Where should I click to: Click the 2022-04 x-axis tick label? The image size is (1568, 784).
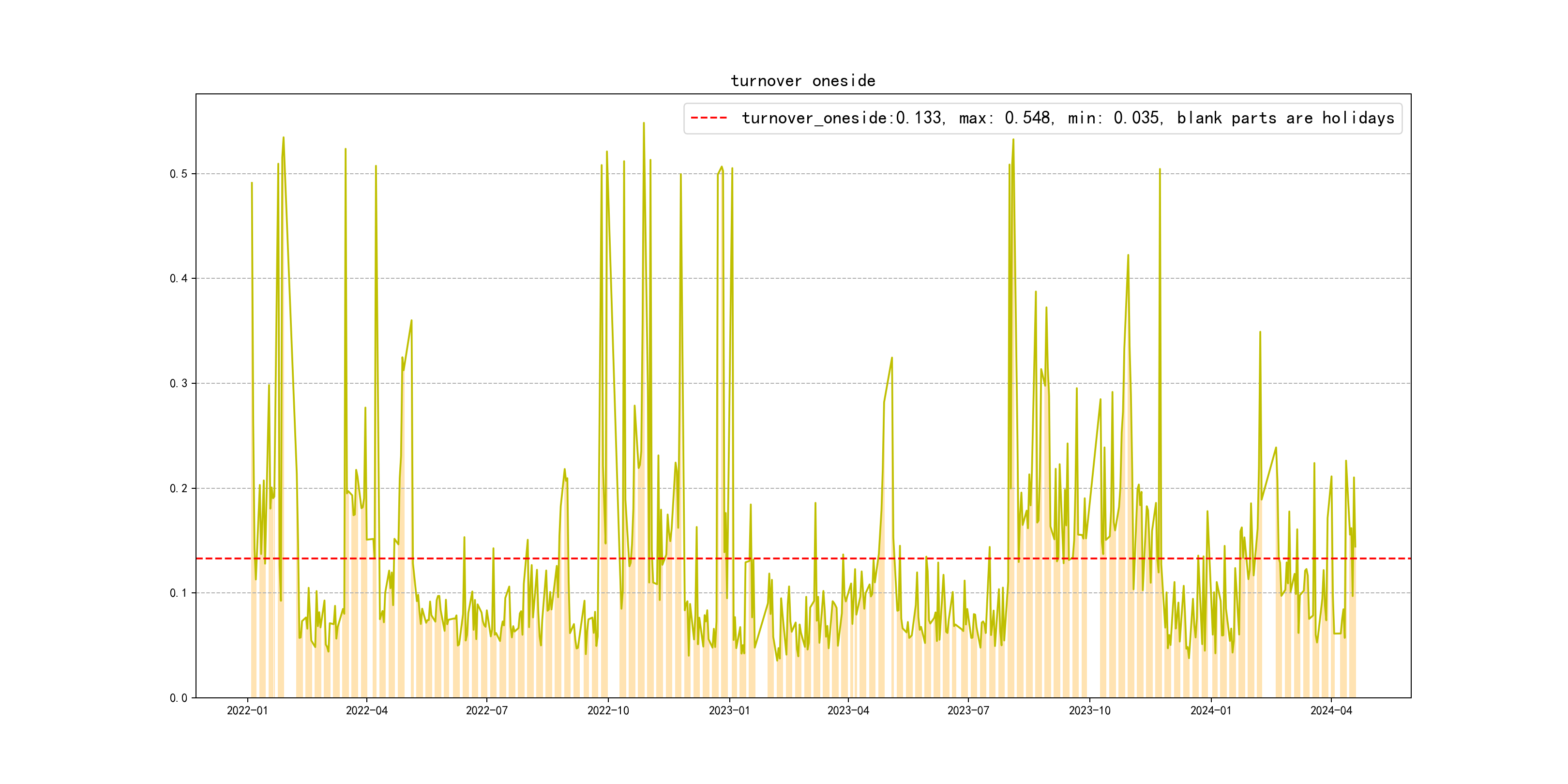[366, 710]
